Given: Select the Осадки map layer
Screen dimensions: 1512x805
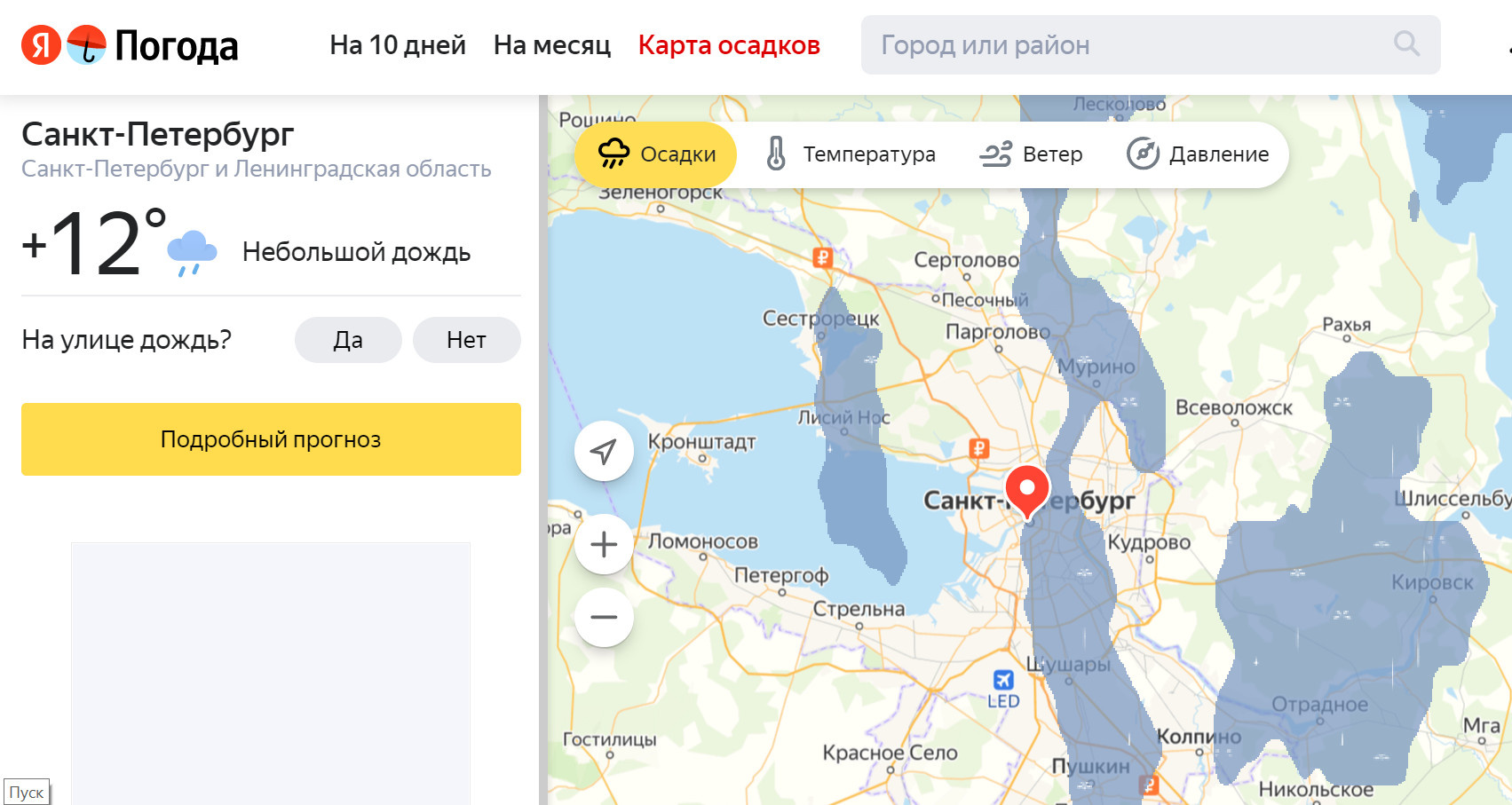Looking at the screenshot, I should click(x=655, y=154).
